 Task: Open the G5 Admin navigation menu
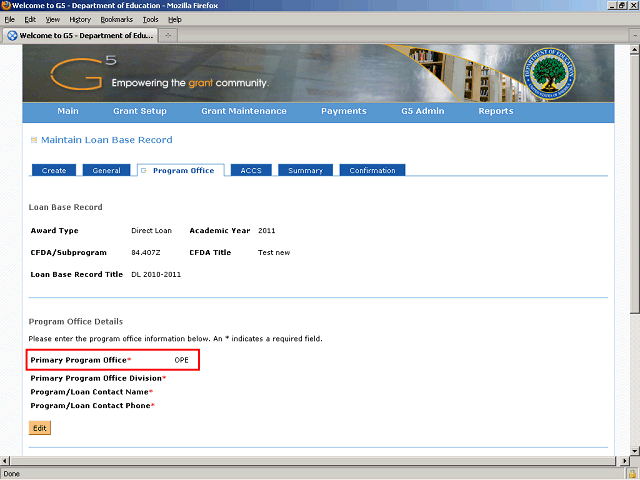[x=422, y=111]
